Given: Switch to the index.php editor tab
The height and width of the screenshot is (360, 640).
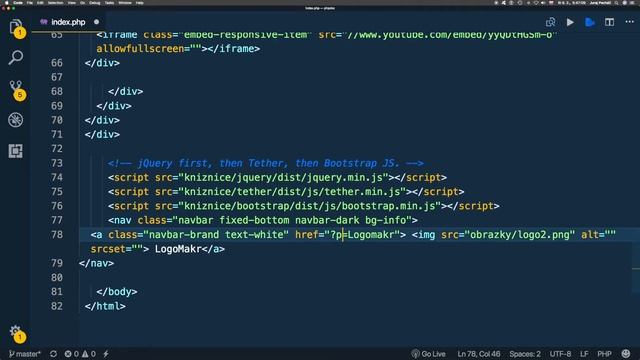Looking at the screenshot, I should click(68, 22).
